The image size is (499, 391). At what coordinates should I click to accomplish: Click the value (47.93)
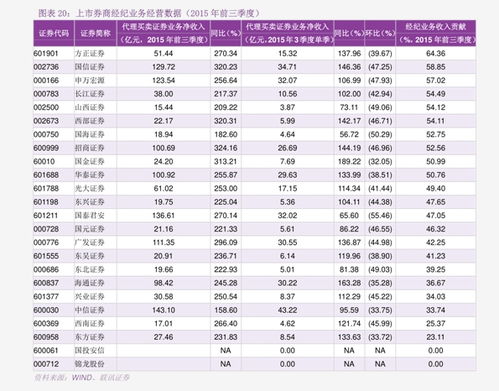380,80
